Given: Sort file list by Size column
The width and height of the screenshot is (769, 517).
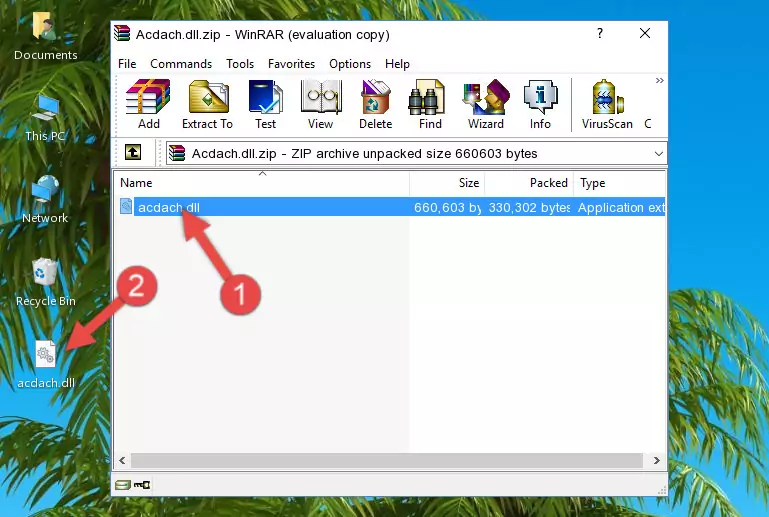Looking at the screenshot, I should [447, 183].
